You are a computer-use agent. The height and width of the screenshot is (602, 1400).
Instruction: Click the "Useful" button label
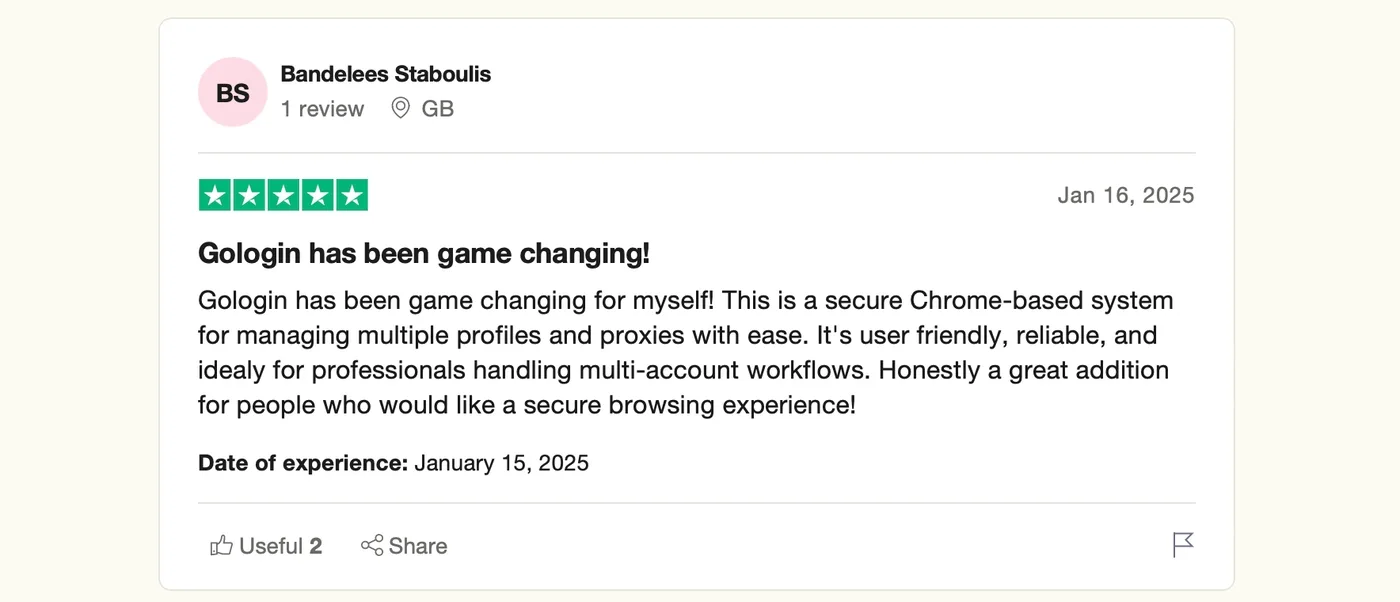click(271, 546)
